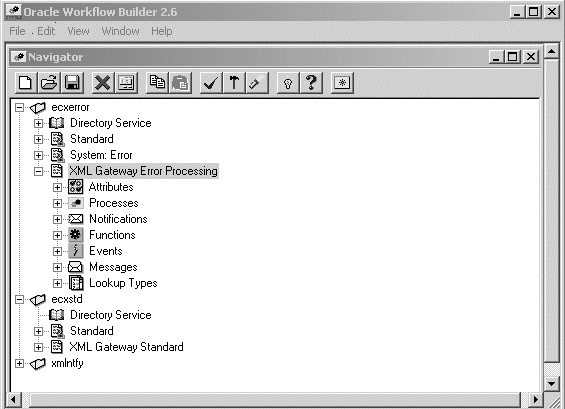Image resolution: width=565 pixels, height=409 pixels.
Task: Click the Open file toolbar icon
Action: pos(49,83)
